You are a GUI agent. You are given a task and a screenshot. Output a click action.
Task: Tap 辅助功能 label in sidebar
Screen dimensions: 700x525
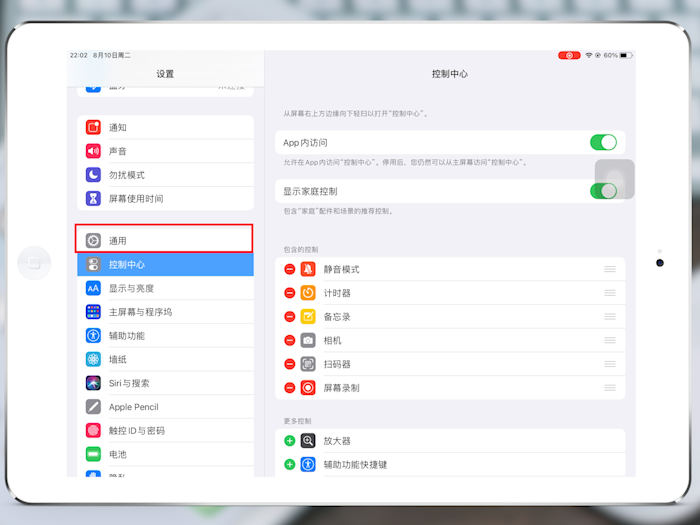[x=127, y=335]
